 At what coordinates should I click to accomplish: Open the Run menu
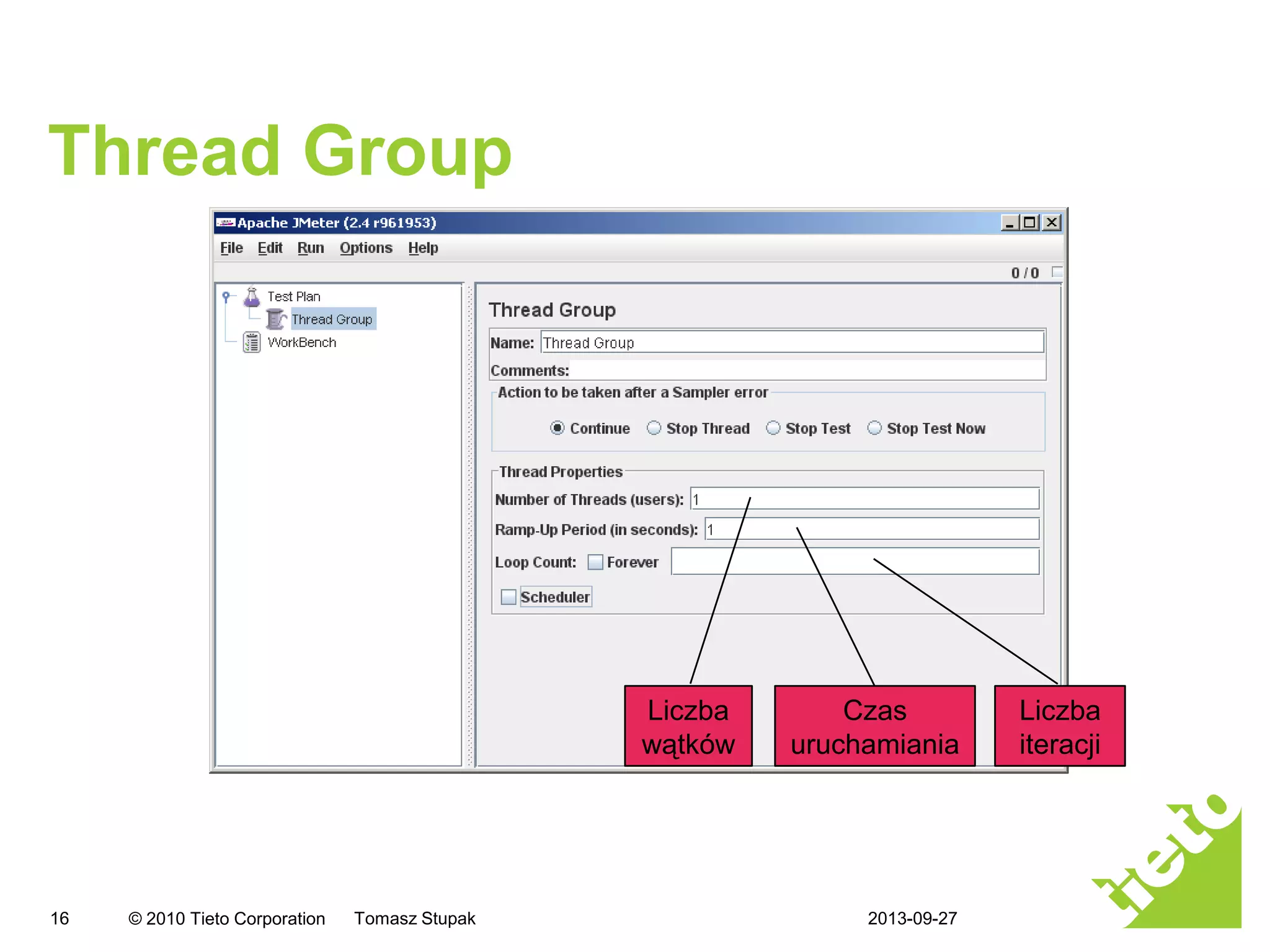(x=311, y=248)
